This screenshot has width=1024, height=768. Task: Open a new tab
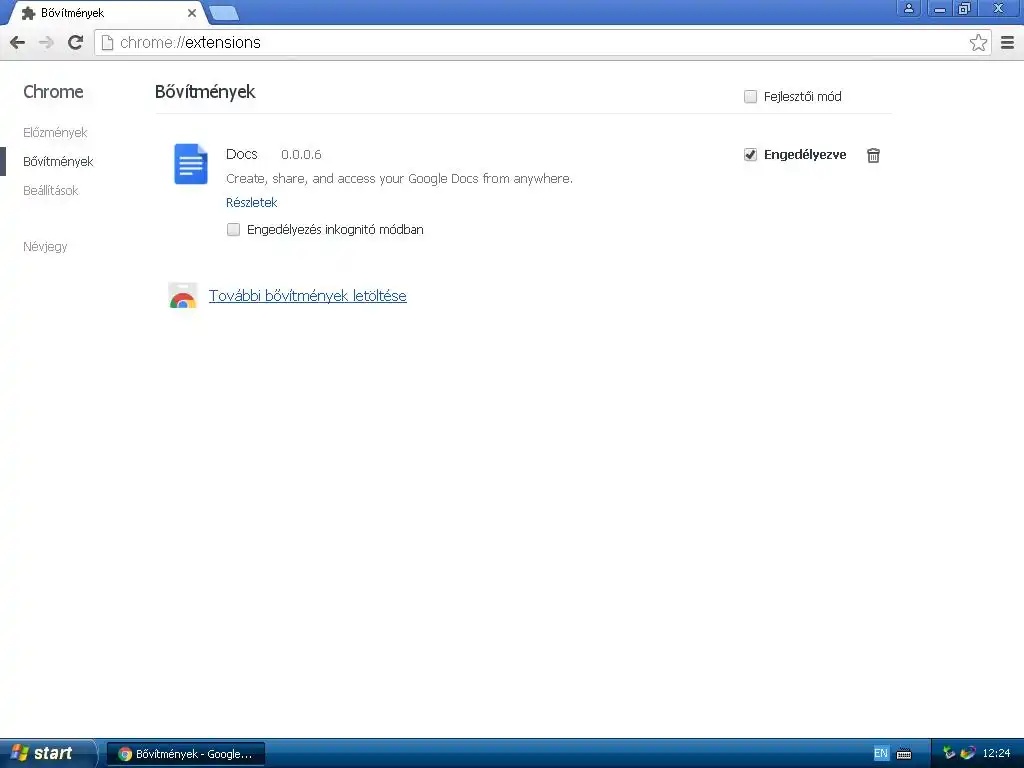click(x=224, y=13)
